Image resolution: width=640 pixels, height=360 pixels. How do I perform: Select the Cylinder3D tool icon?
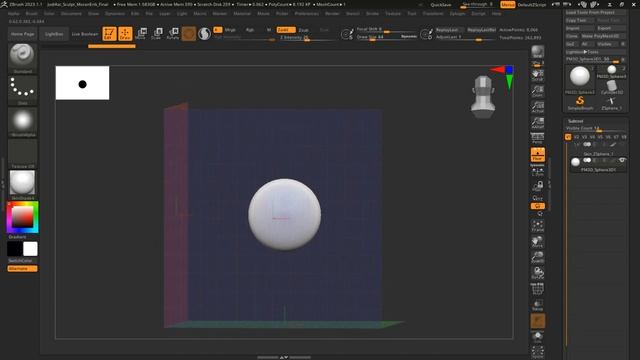(611, 87)
